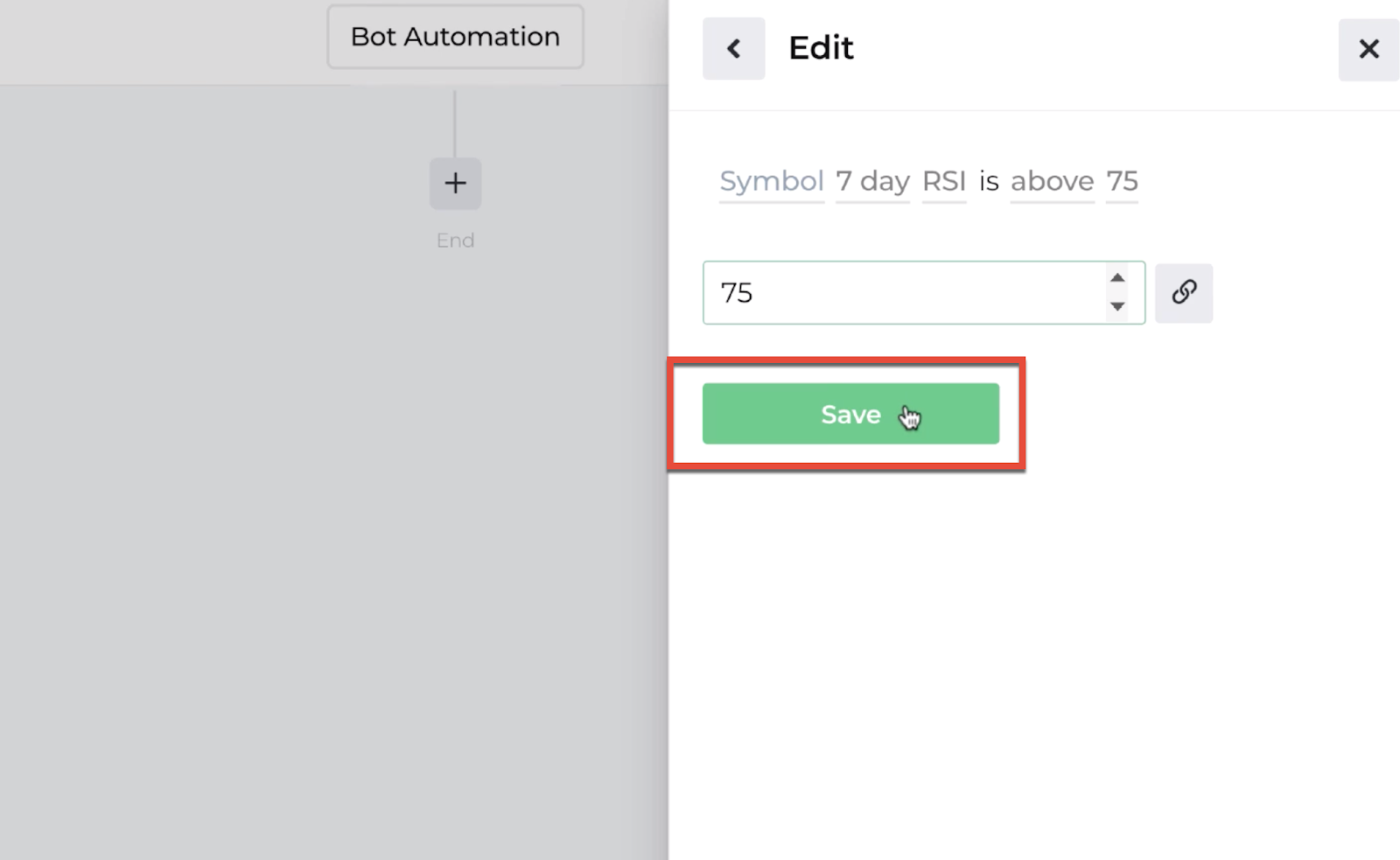
Task: Add a step with the plus icon
Action: 455,183
